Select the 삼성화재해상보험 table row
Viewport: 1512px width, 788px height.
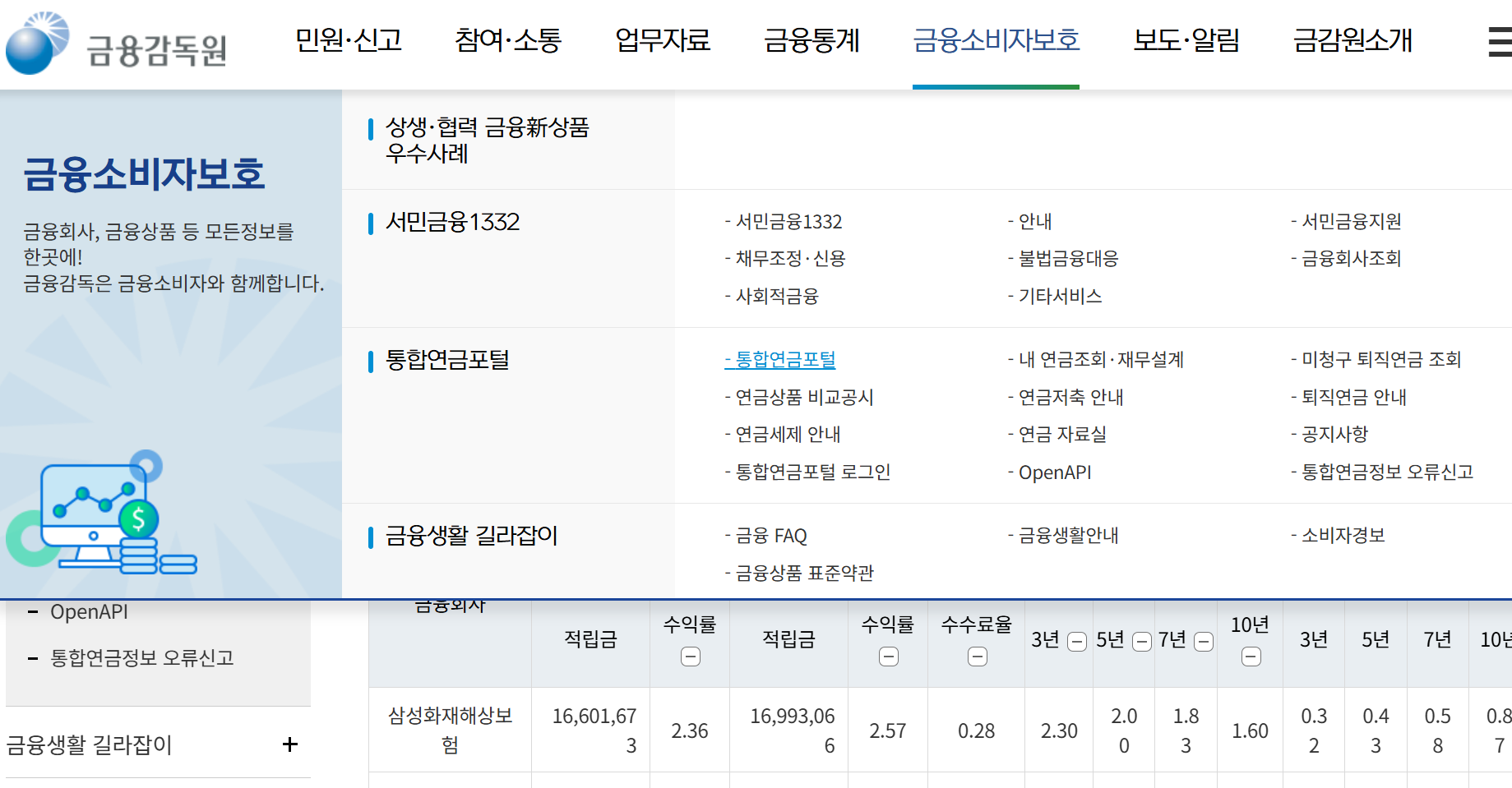click(x=450, y=730)
